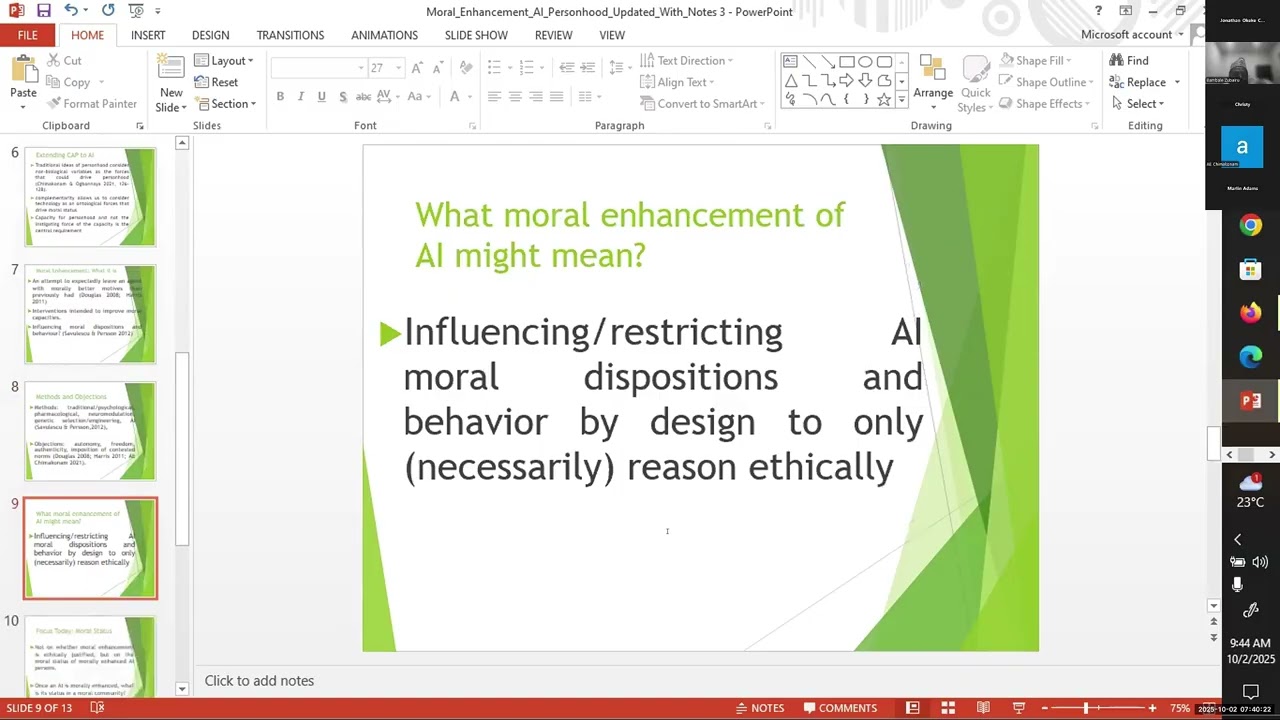Select the oval shape in gallery
Image resolution: width=1280 pixels, height=720 pixels.
pyautogui.click(x=865, y=61)
